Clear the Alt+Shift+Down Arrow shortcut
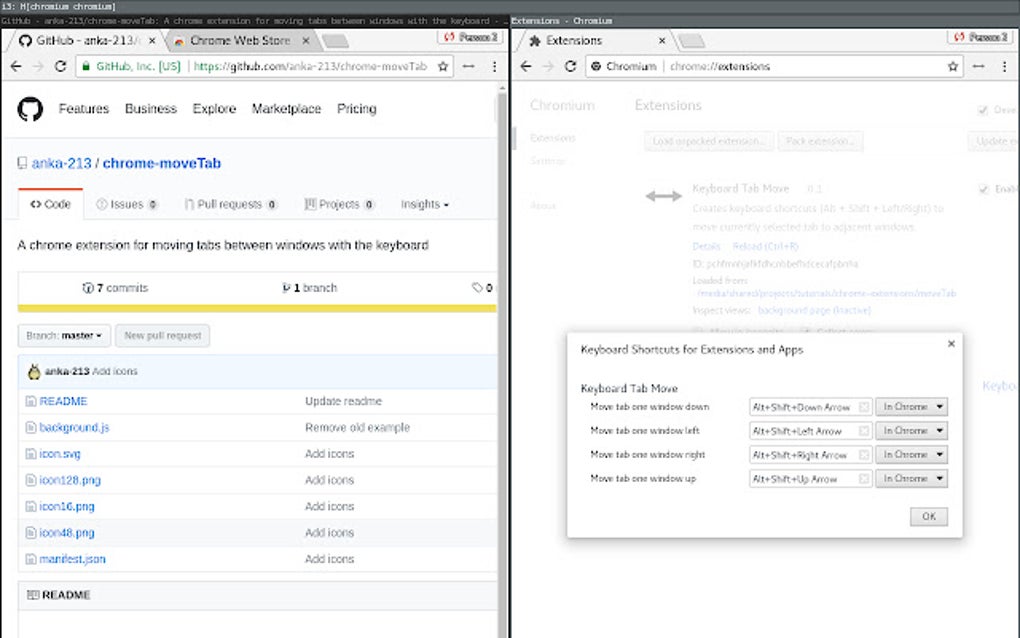 tap(864, 407)
